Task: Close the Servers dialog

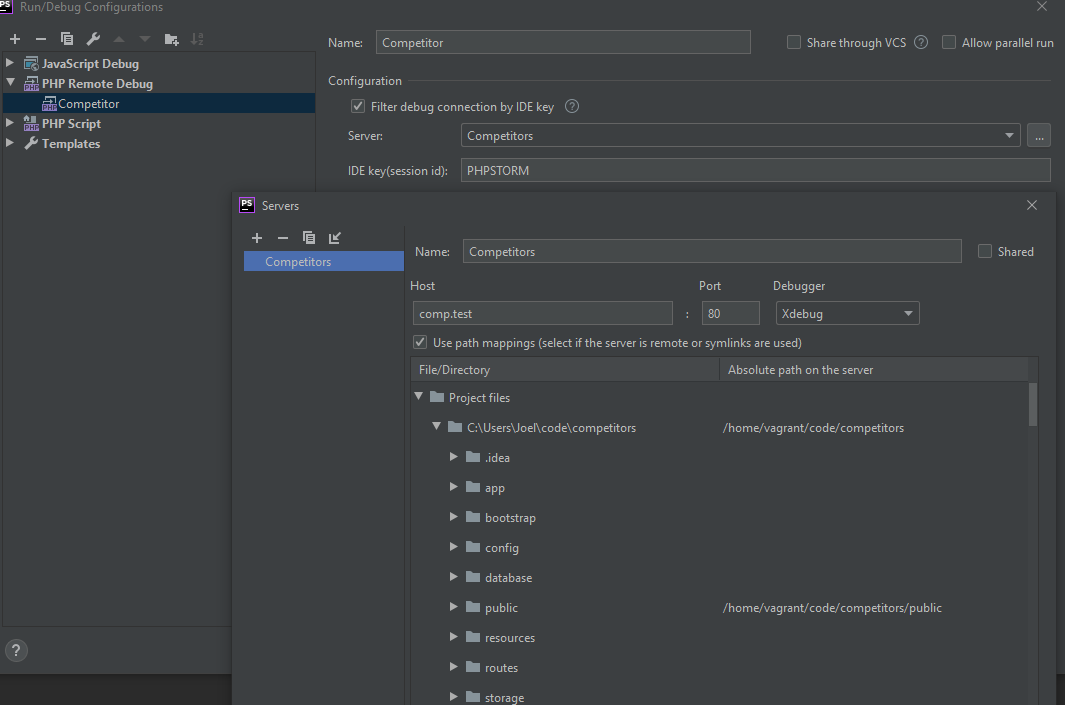Action: click(x=1032, y=205)
